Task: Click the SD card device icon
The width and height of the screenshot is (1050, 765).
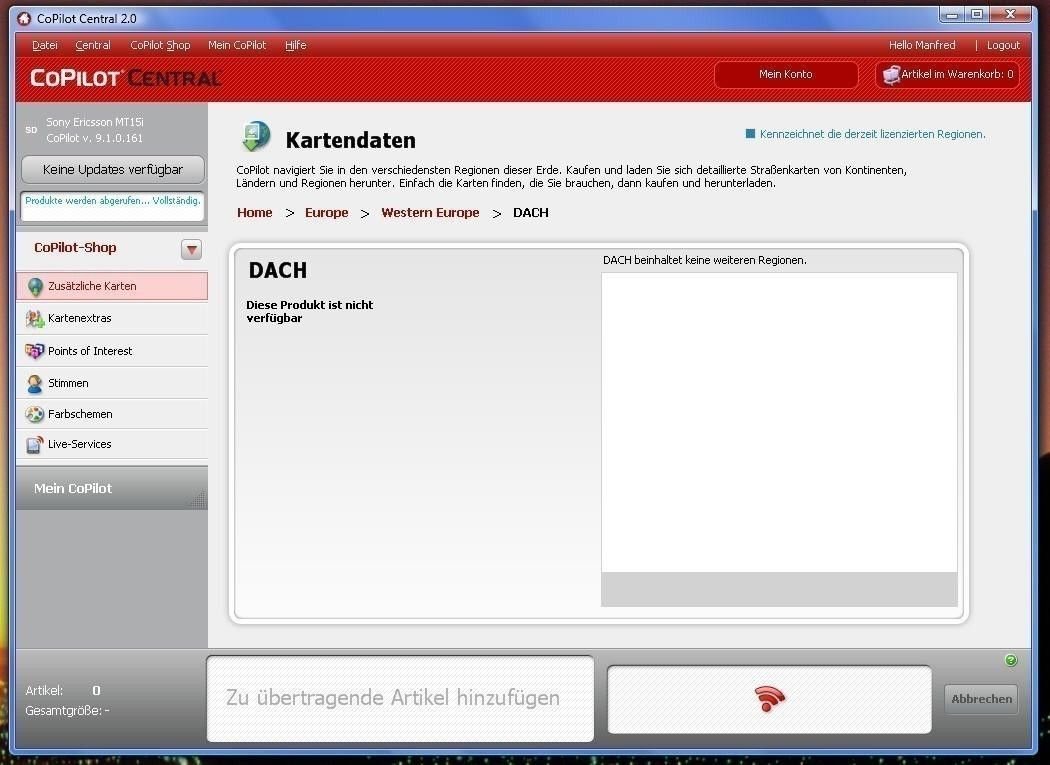Action: pyautogui.click(x=31, y=129)
